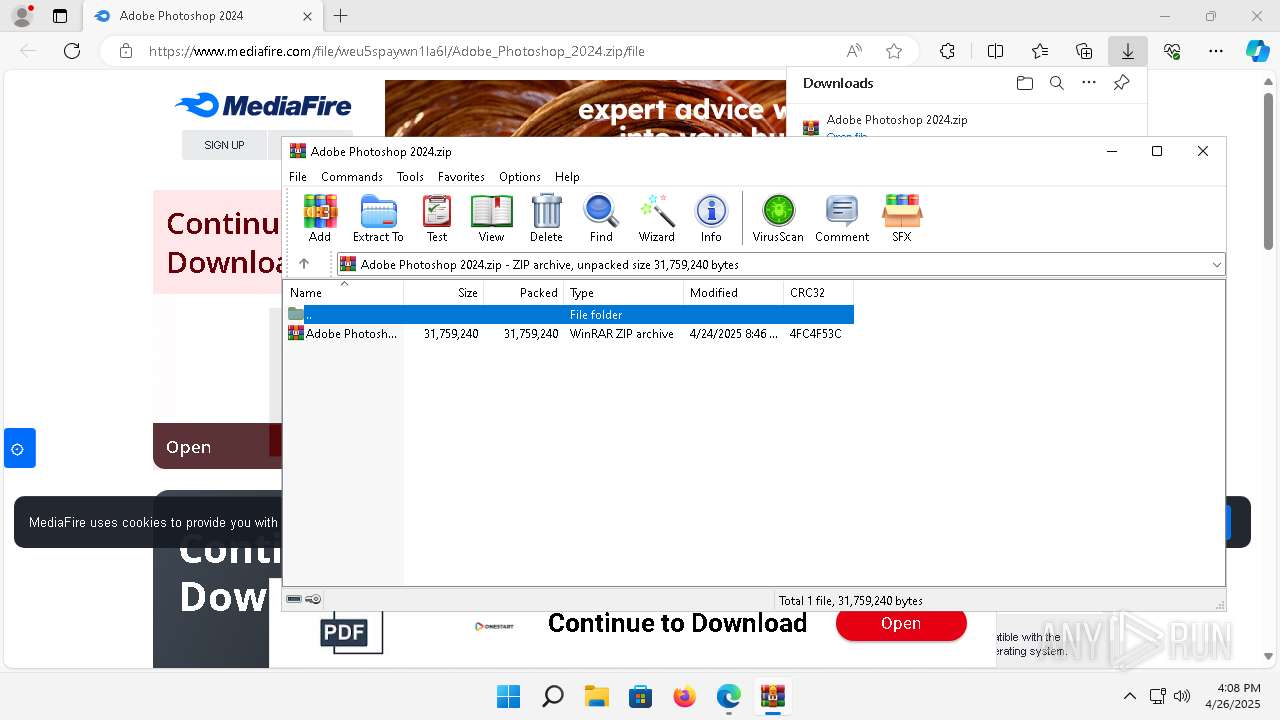Show archive Info icon

[x=711, y=218]
